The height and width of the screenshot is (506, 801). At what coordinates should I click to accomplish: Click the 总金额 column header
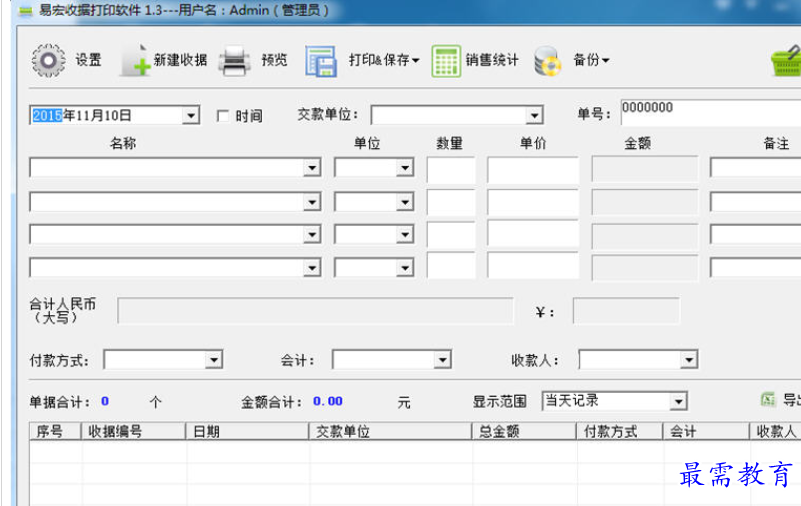524,431
